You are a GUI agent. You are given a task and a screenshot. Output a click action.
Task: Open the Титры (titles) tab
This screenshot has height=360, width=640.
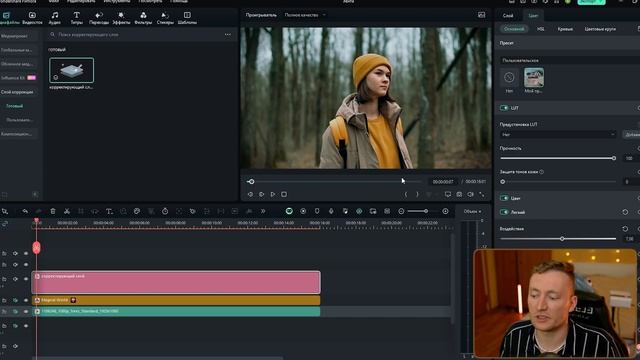coord(76,18)
